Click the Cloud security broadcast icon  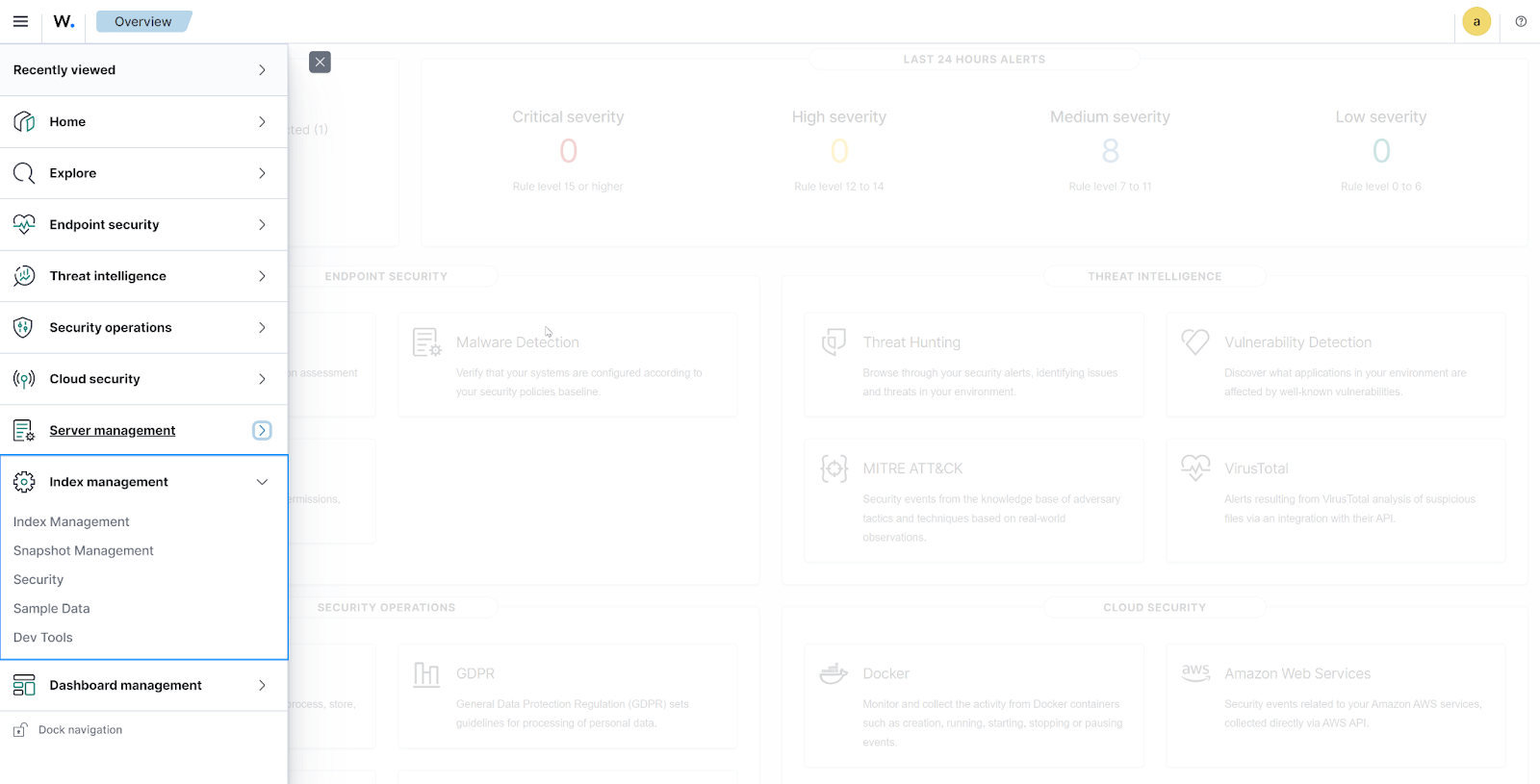(x=24, y=379)
